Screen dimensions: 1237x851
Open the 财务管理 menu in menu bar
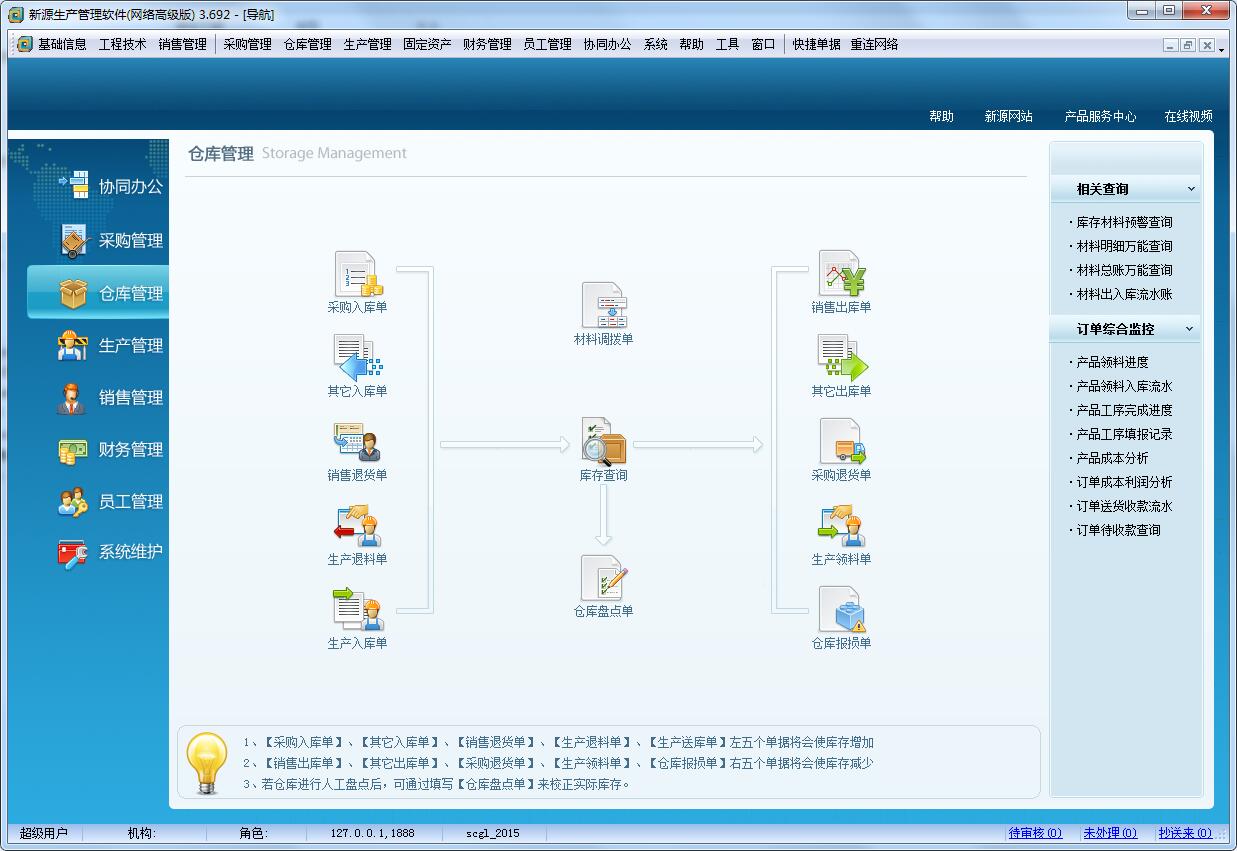(x=487, y=44)
